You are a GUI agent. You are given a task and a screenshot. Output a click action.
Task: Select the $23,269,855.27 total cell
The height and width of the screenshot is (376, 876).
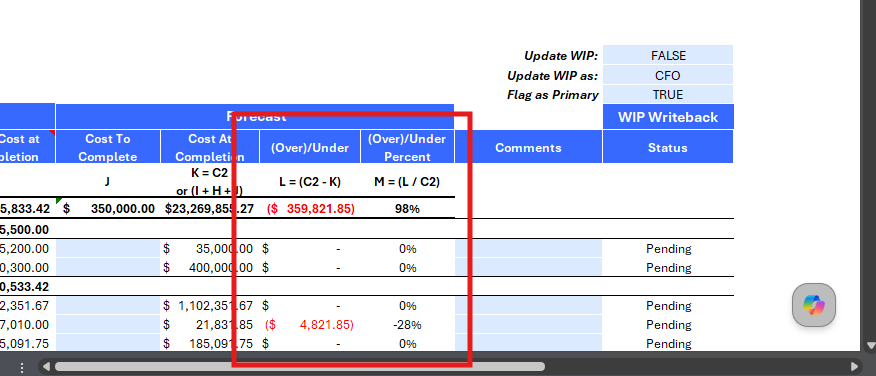210,208
